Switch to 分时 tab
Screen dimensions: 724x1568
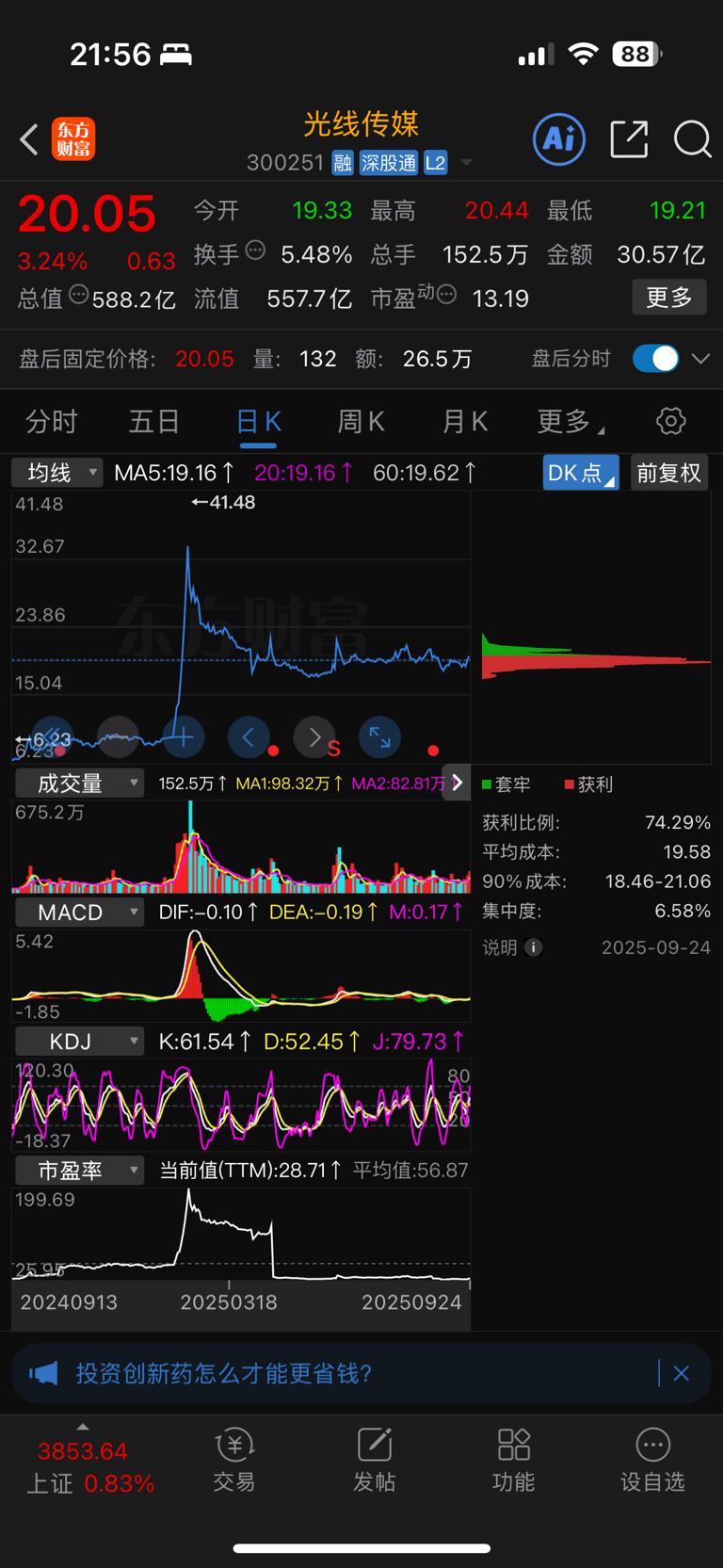[x=52, y=421]
